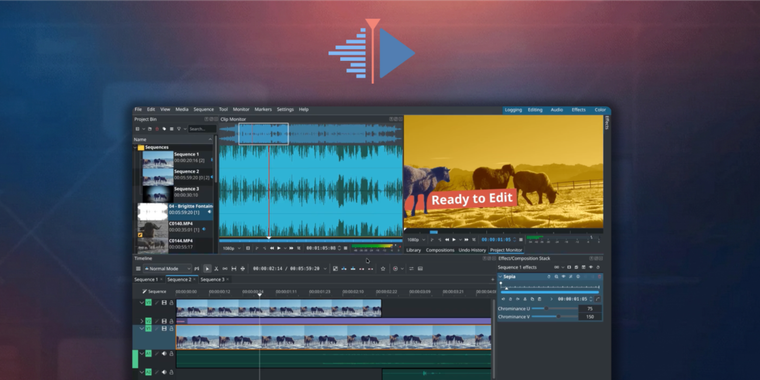Open the Library panel tab

[413, 250]
